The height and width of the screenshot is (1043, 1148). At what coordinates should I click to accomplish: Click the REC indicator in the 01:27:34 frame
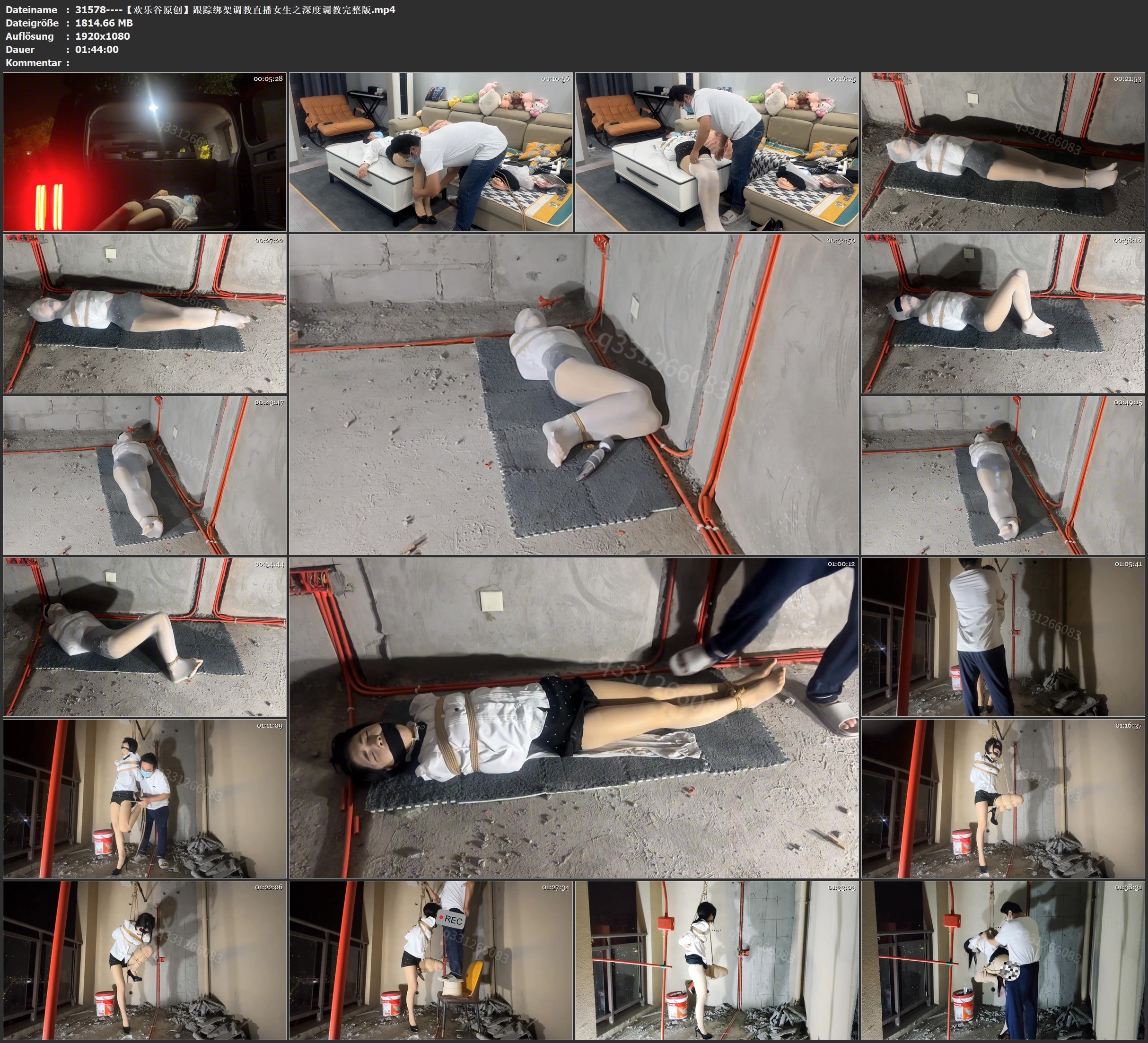coord(451,920)
